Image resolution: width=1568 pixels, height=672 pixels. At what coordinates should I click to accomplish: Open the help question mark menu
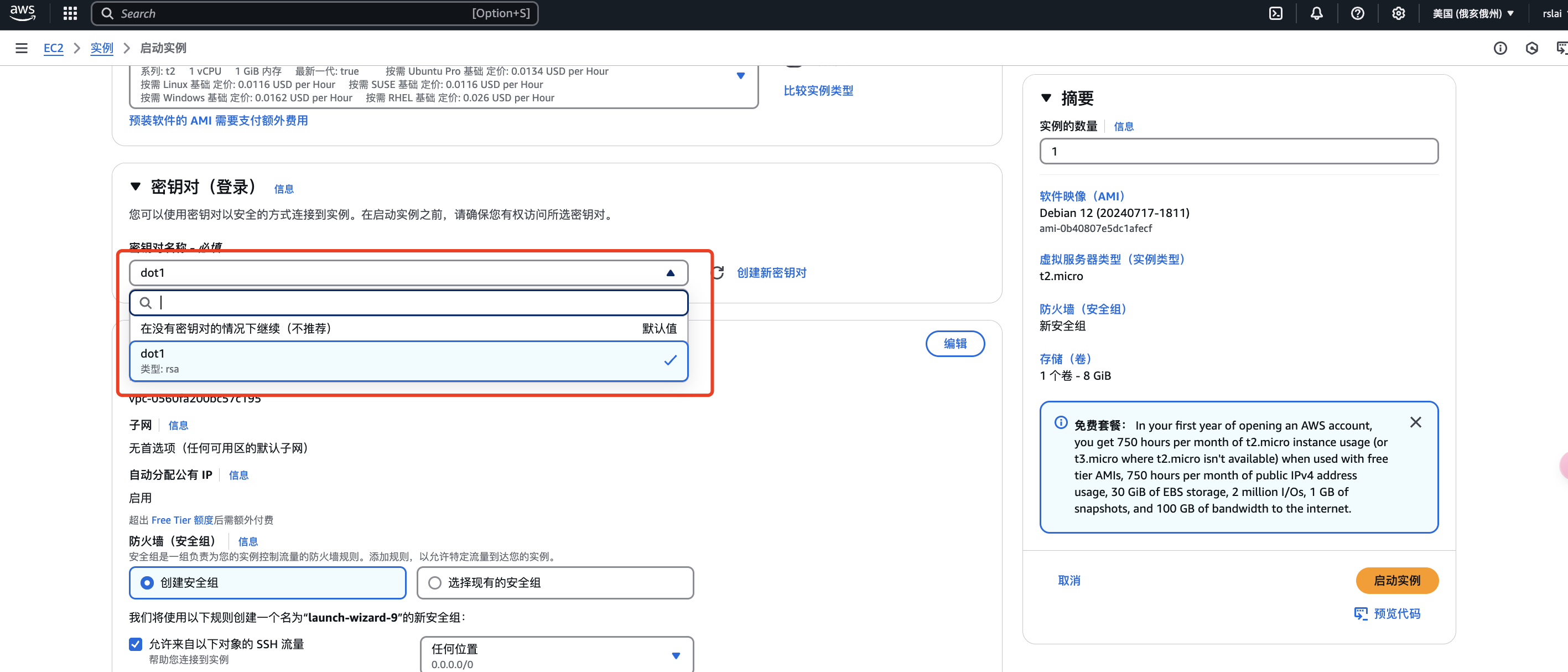click(x=1357, y=13)
